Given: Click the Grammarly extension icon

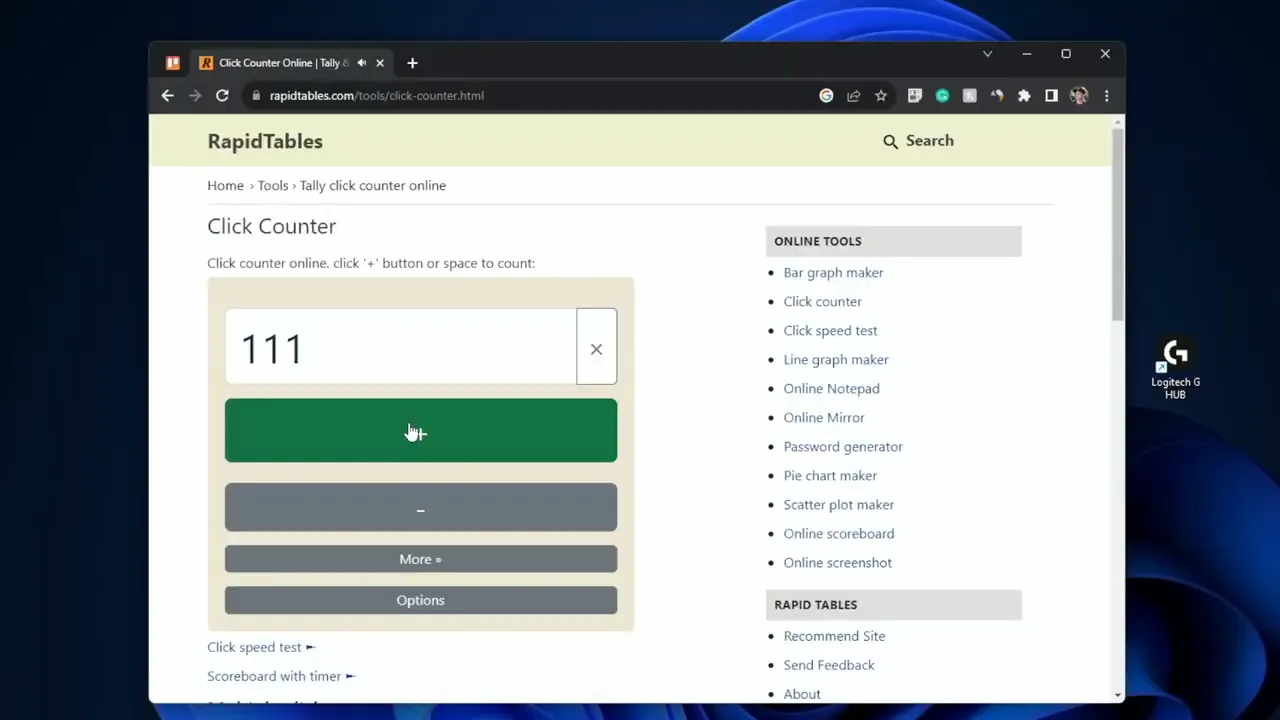Looking at the screenshot, I should [x=942, y=96].
